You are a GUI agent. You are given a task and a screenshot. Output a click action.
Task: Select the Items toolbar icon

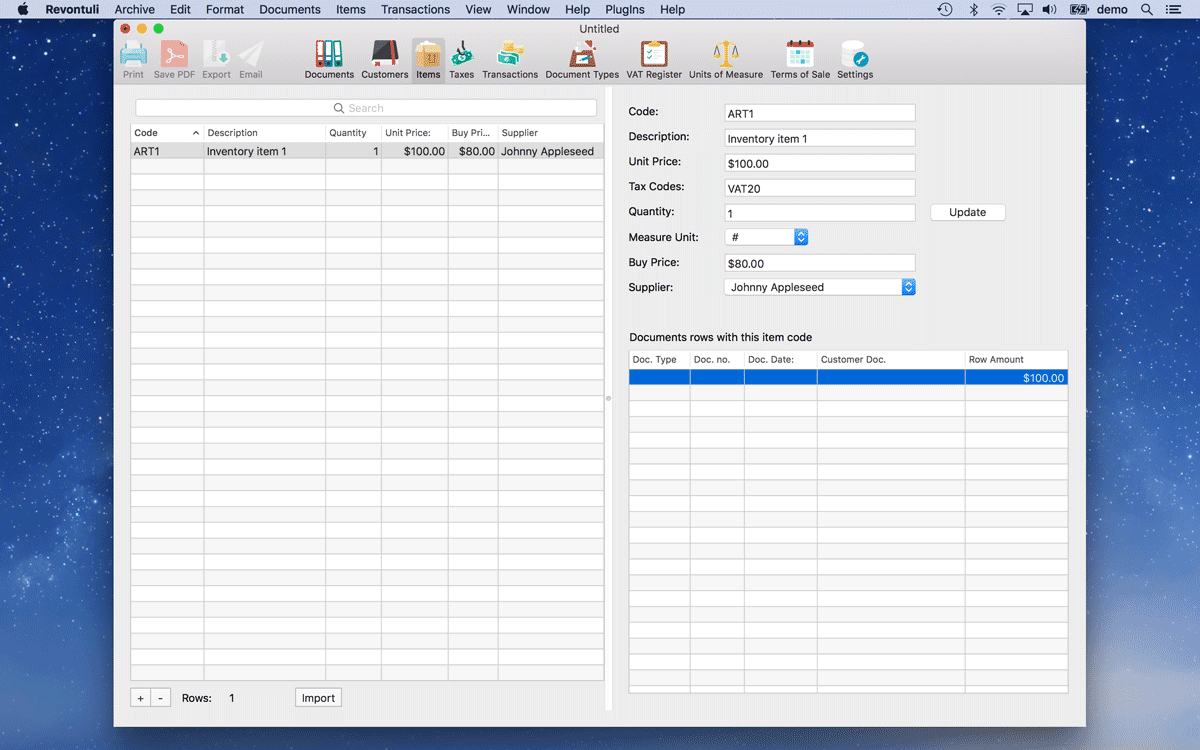coord(428,54)
